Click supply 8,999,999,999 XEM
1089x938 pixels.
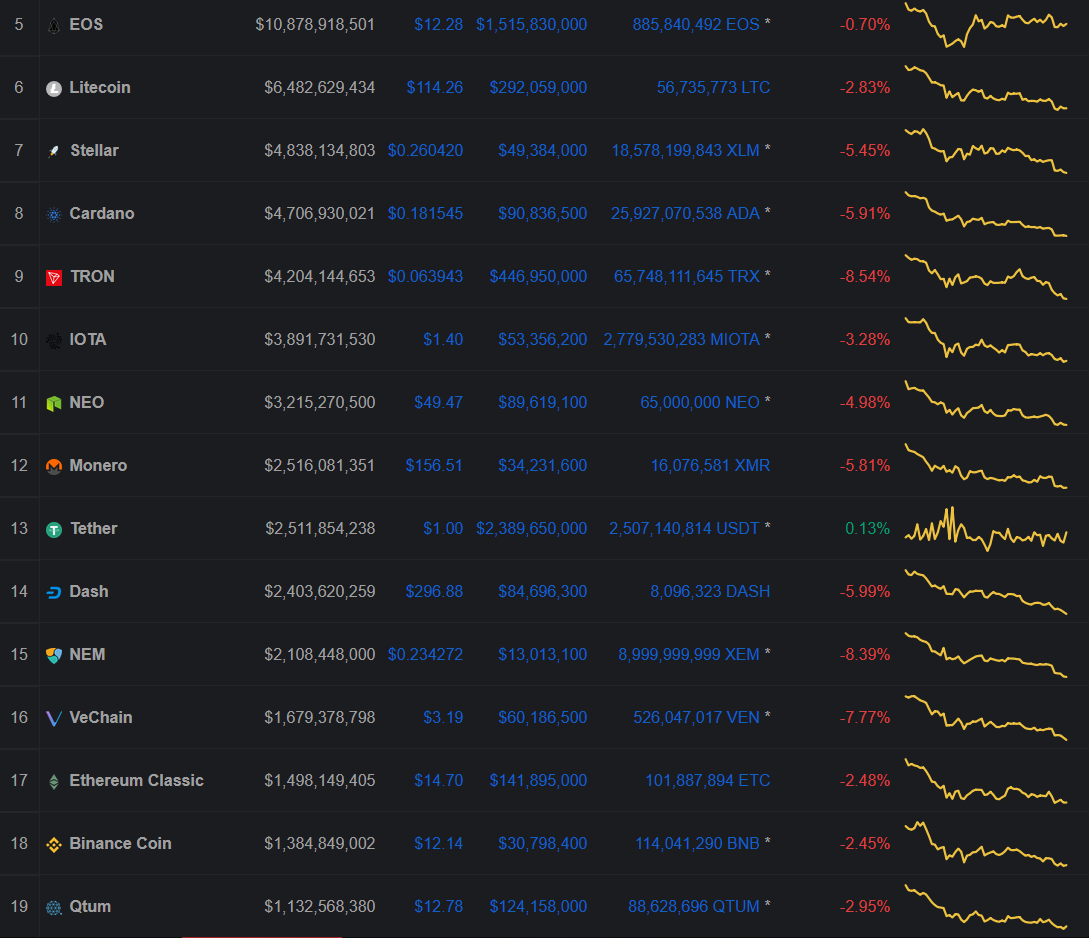click(x=689, y=655)
